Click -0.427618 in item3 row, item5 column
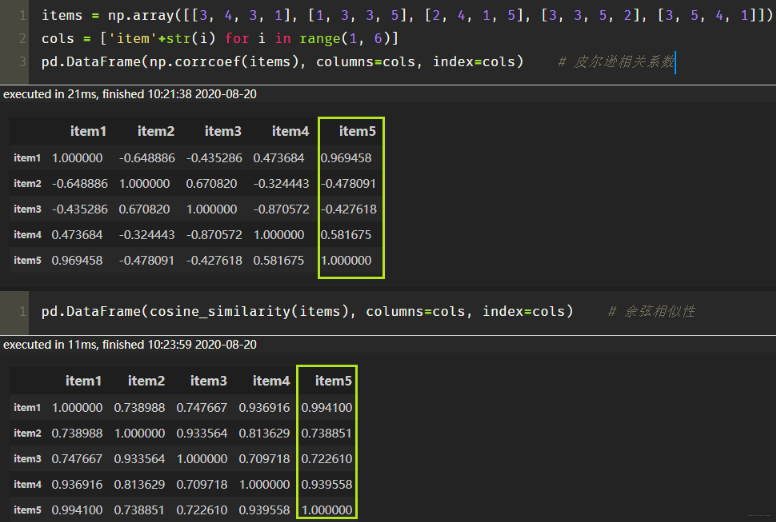The image size is (776, 522). click(x=348, y=209)
